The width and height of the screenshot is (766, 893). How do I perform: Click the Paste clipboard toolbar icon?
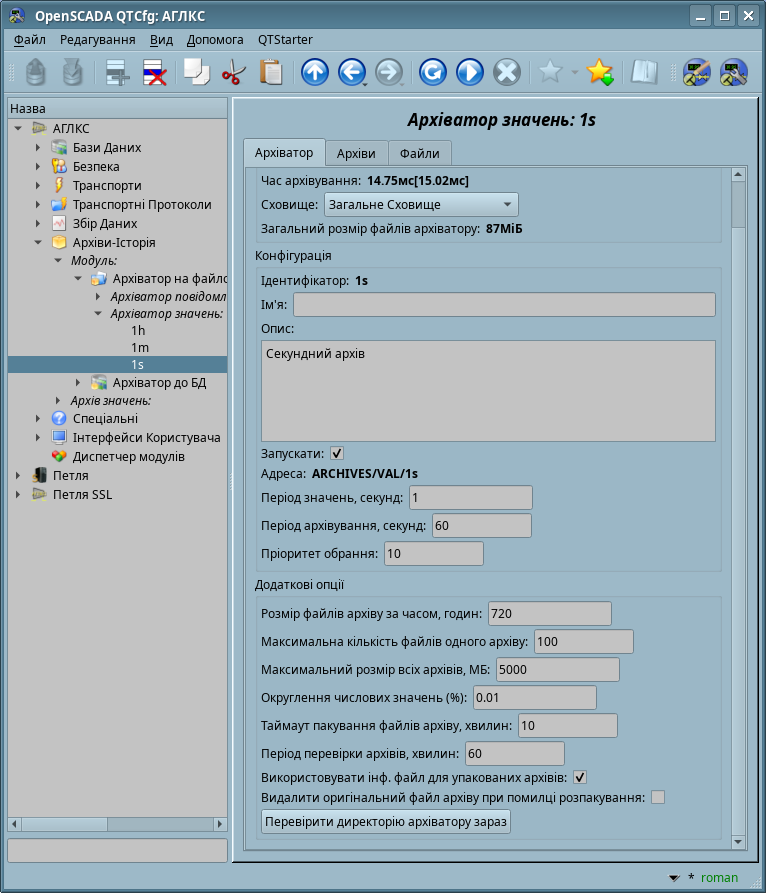(x=270, y=72)
